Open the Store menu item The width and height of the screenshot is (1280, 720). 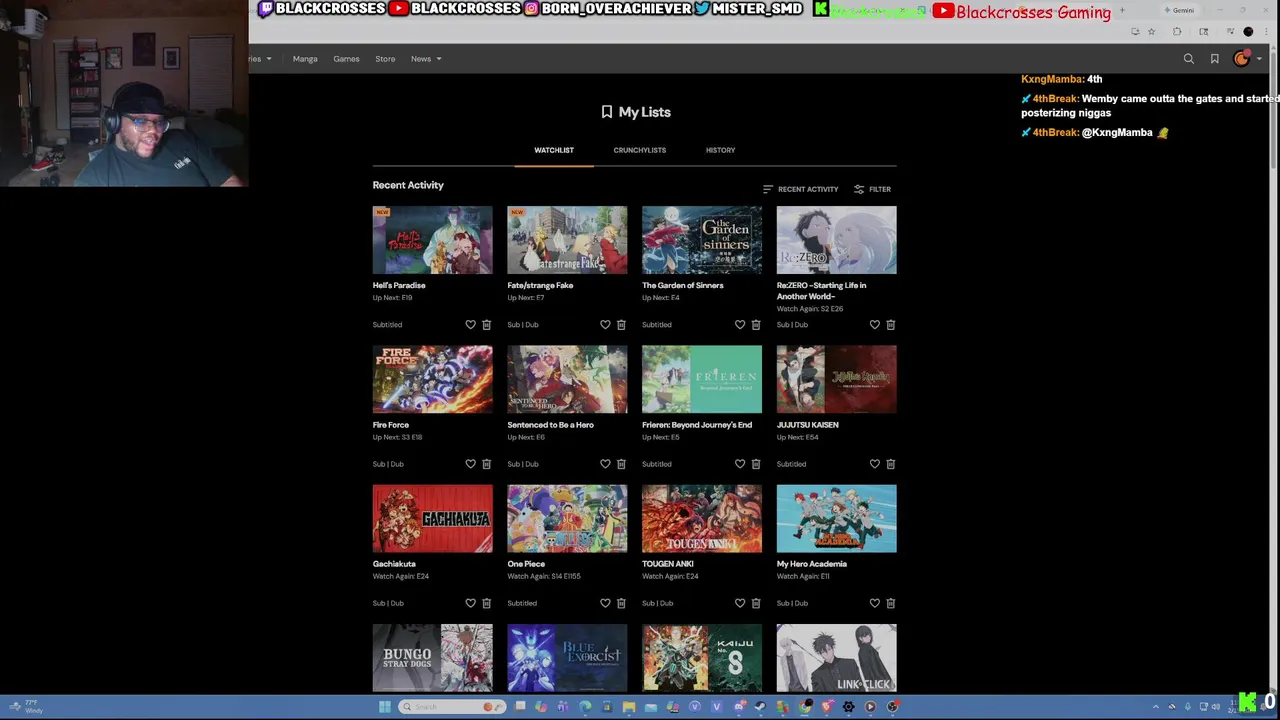[385, 59]
